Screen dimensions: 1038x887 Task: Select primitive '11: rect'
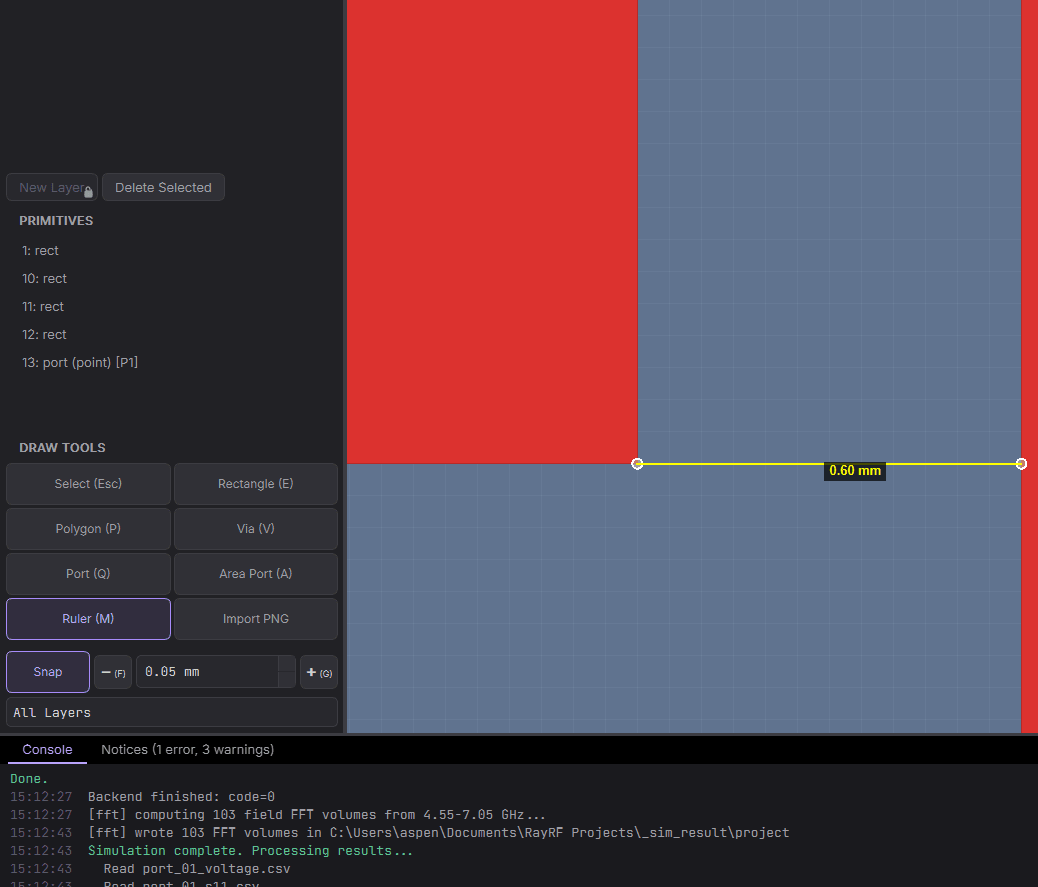(x=43, y=306)
